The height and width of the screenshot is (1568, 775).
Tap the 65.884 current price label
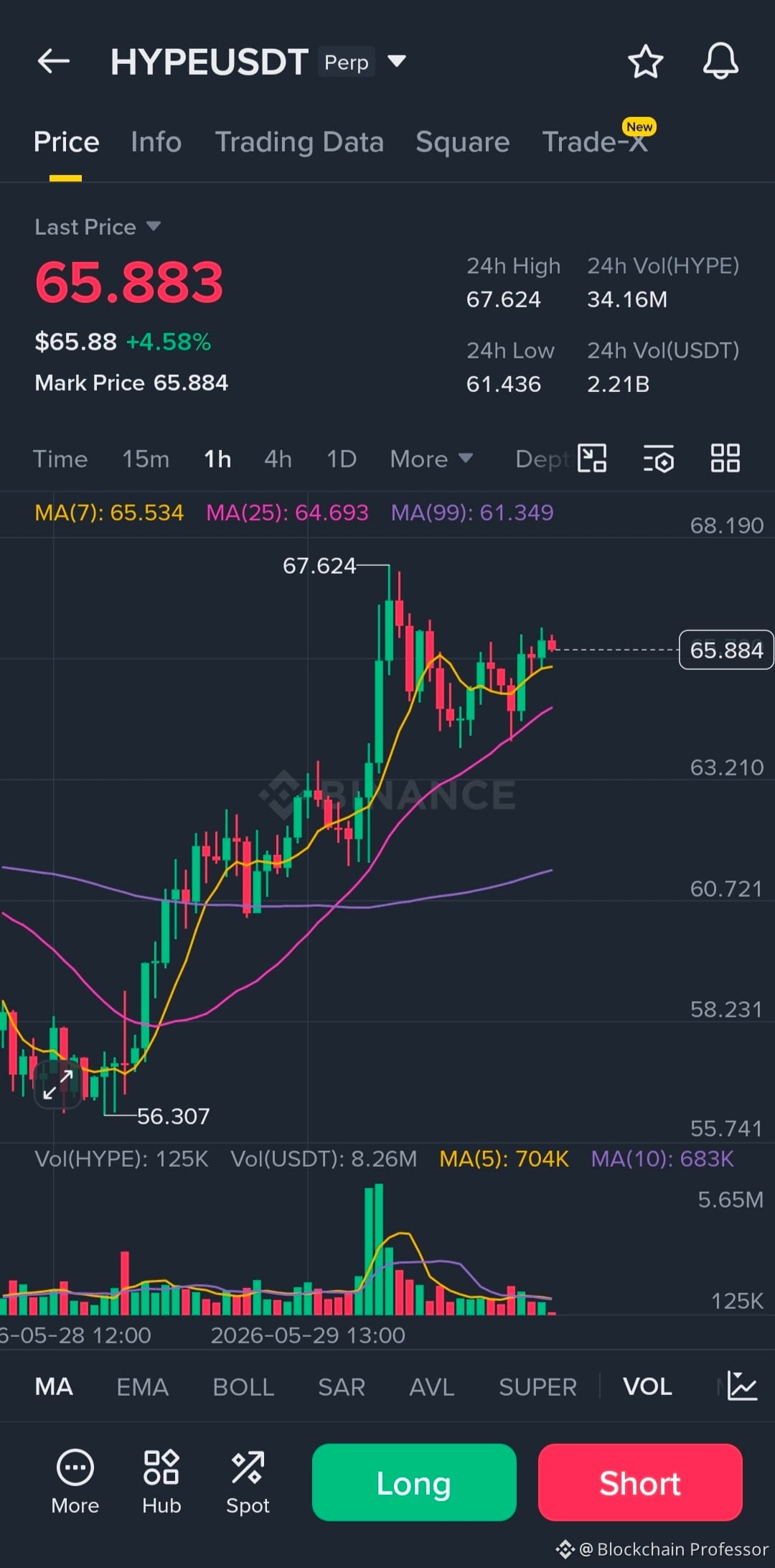[x=726, y=650]
